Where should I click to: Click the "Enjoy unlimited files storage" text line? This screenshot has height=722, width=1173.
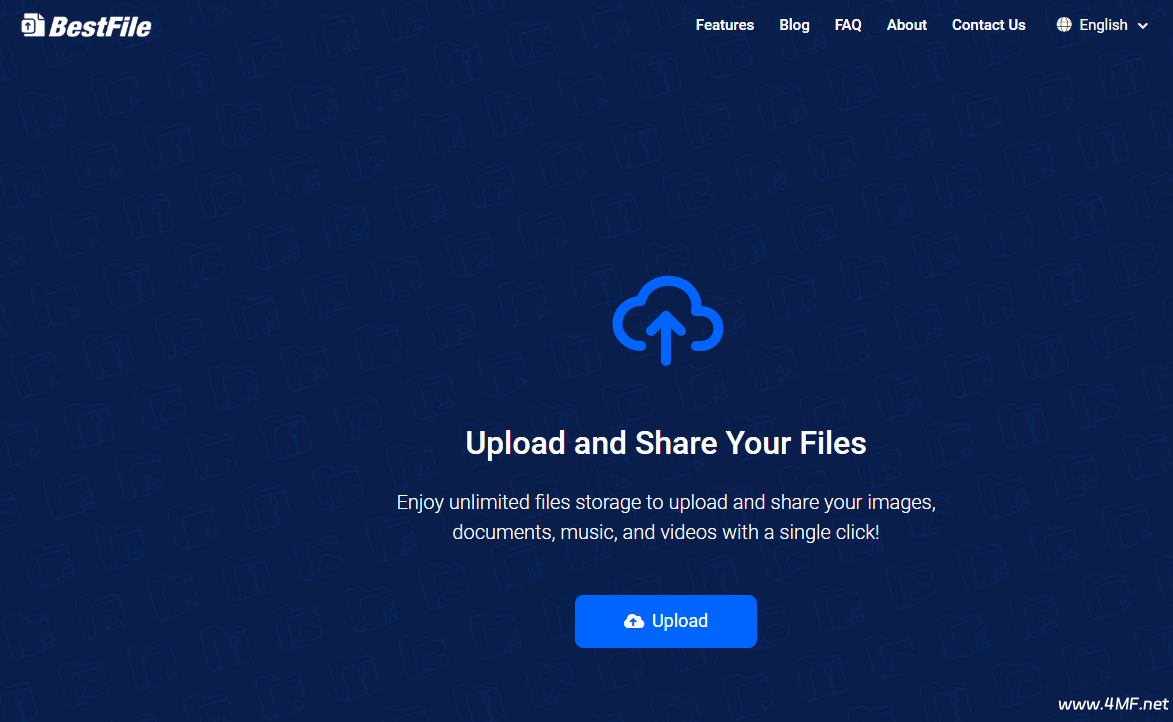[x=666, y=502]
